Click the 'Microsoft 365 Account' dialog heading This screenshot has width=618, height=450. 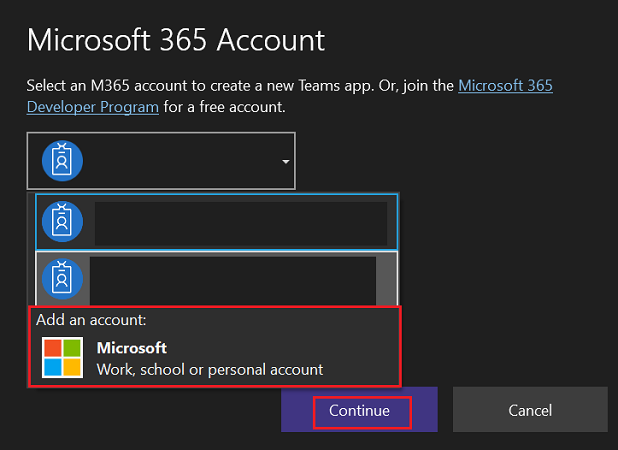(176, 40)
